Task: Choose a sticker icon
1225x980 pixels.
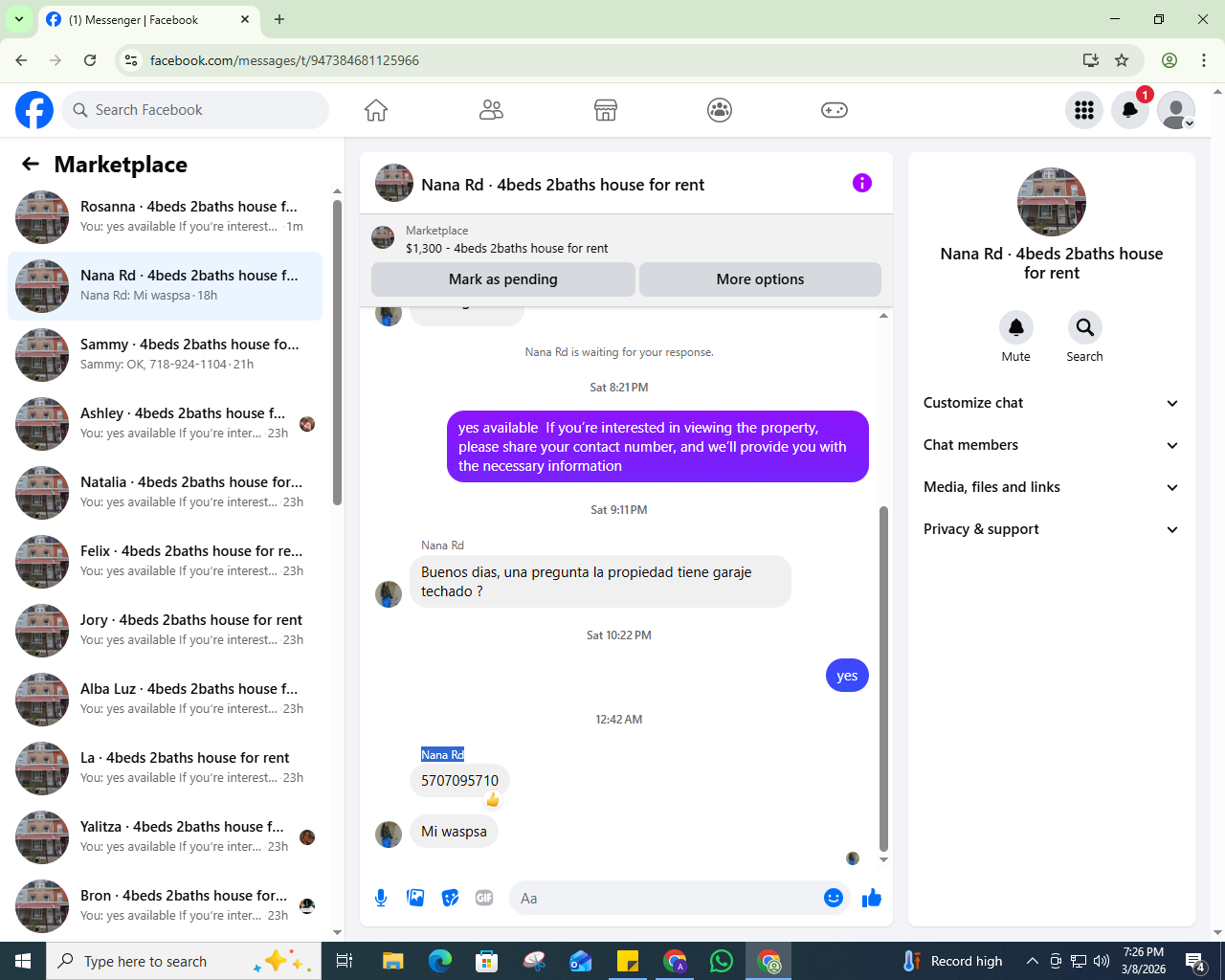Action: point(450,898)
